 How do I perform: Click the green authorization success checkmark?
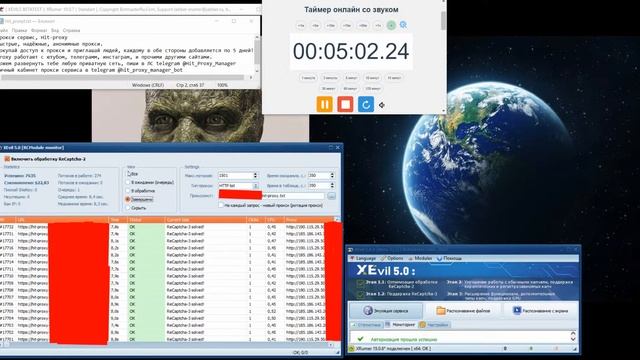(x=360, y=339)
